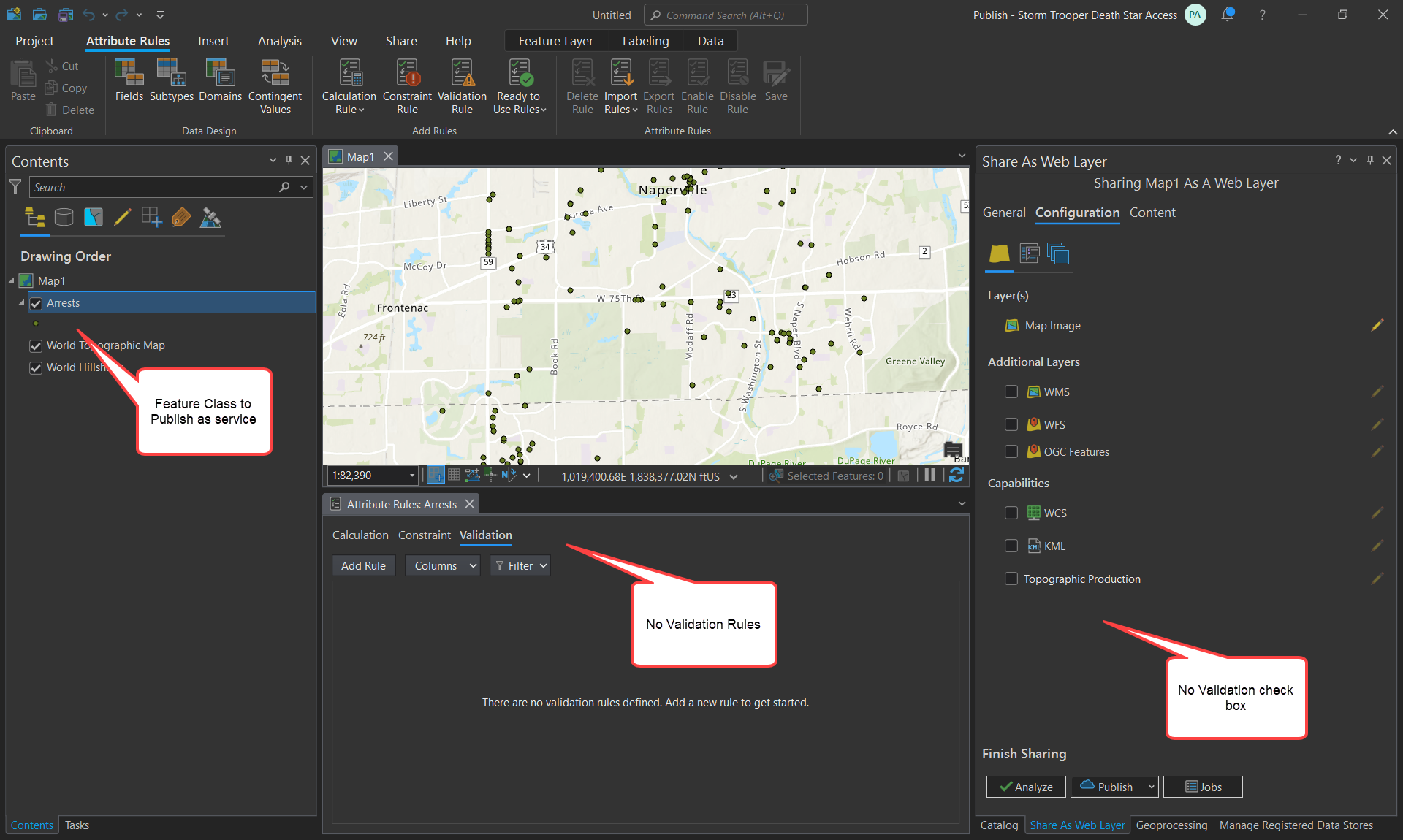Enable the WMS additional layer
This screenshot has width=1403, height=840.
click(1011, 392)
